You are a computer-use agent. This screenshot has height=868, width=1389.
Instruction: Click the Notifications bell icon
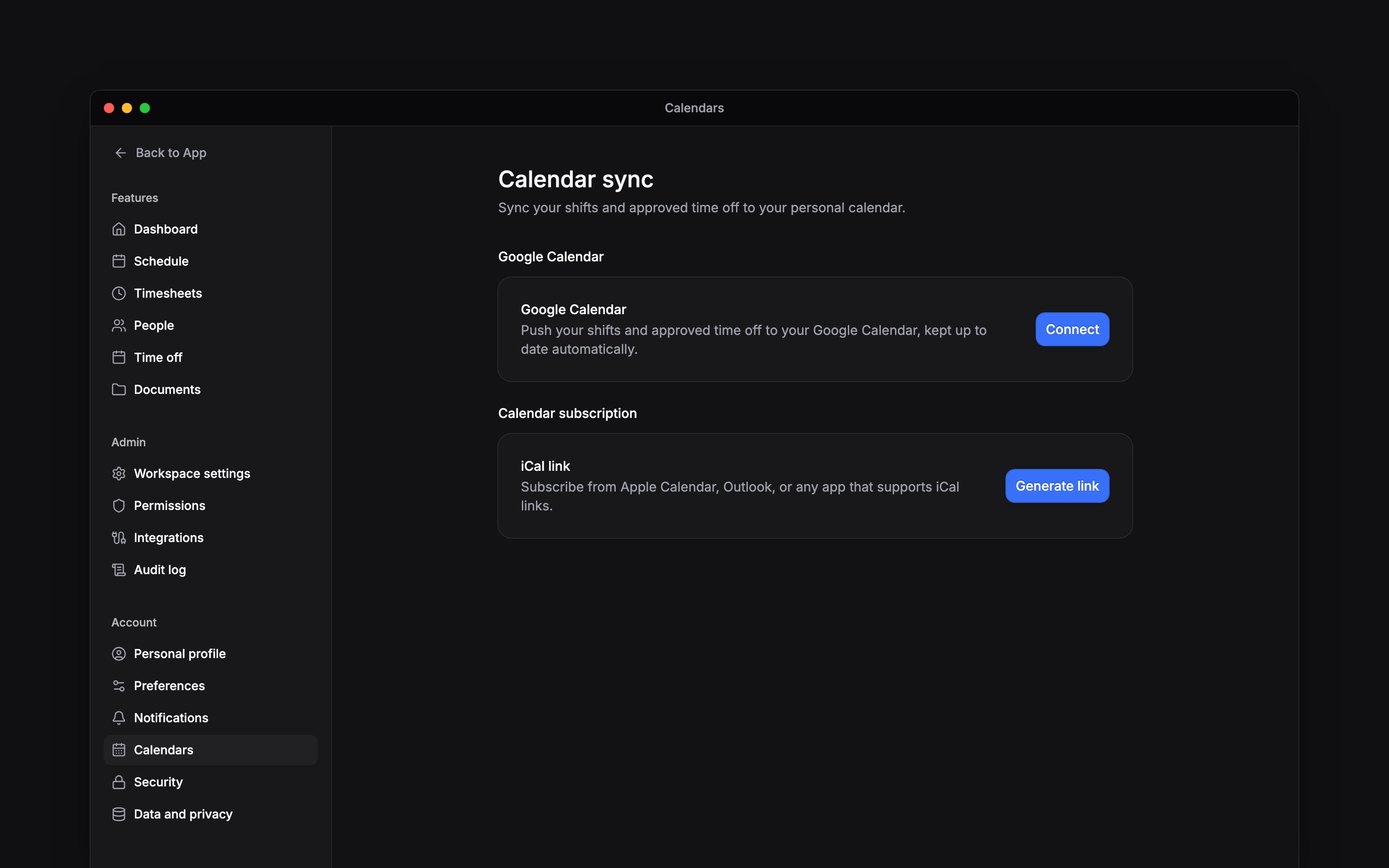click(x=119, y=718)
